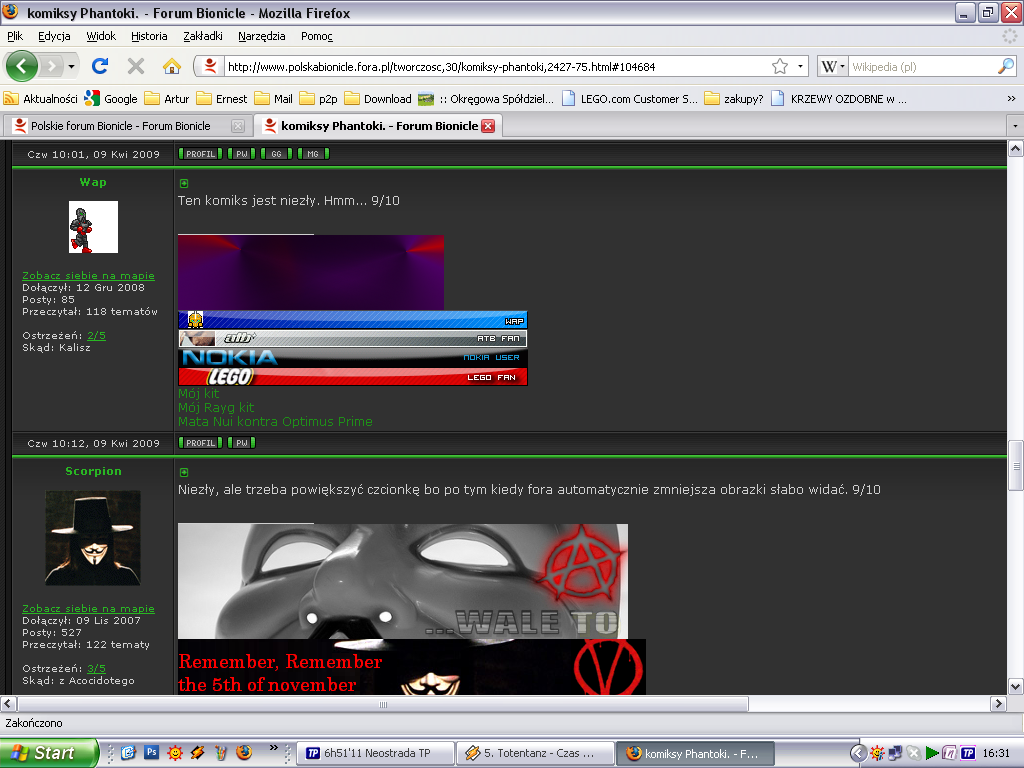Close the Polskie forum Bionicle tab

pyautogui.click(x=238, y=126)
